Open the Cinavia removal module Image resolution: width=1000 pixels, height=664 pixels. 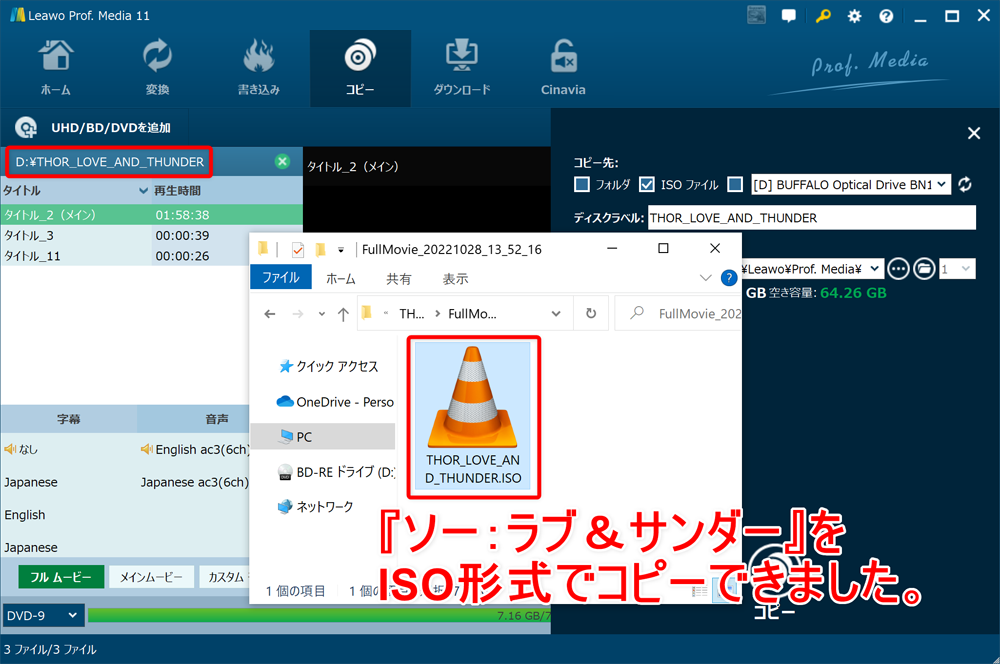563,68
